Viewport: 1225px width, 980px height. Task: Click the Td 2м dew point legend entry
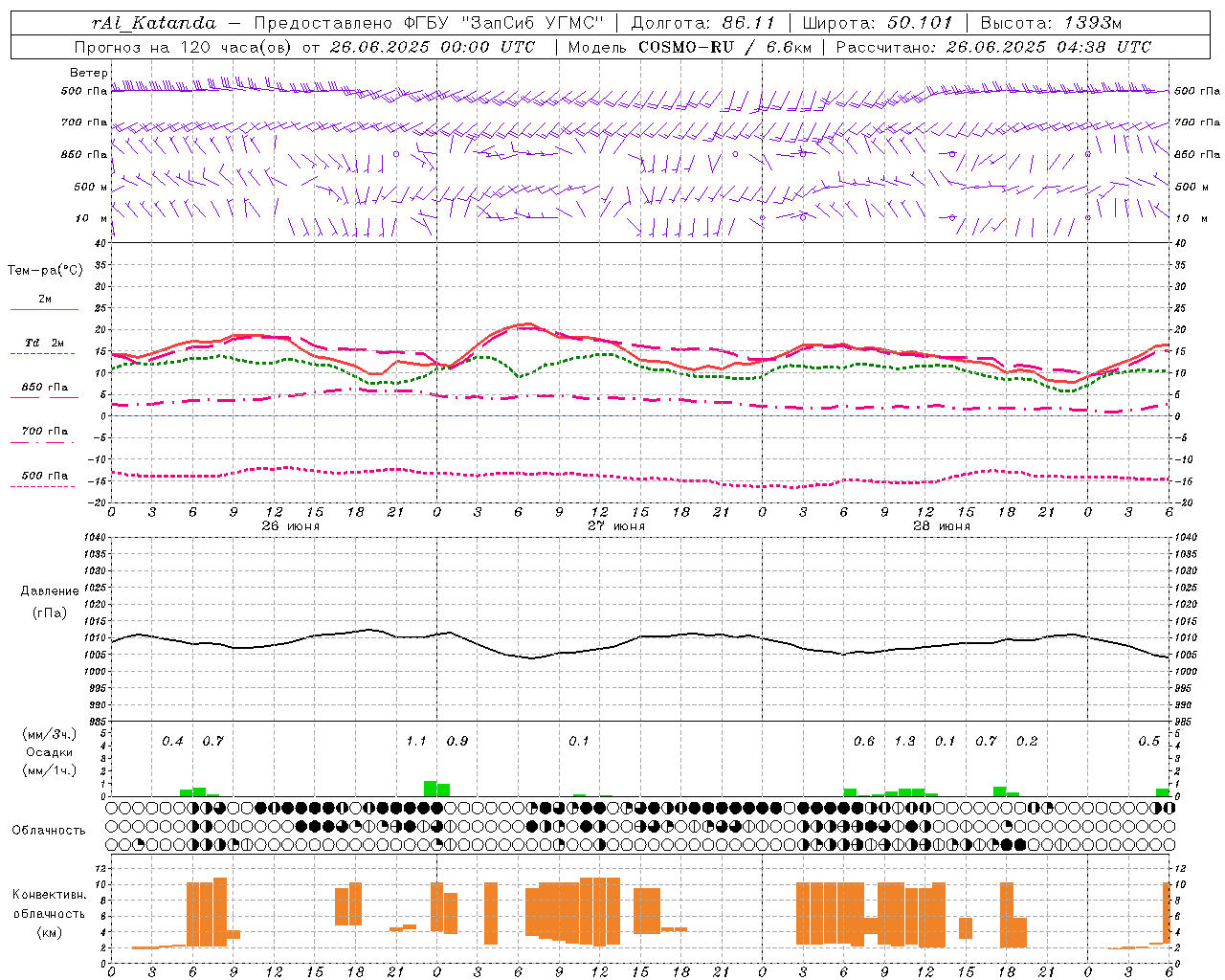point(45,343)
